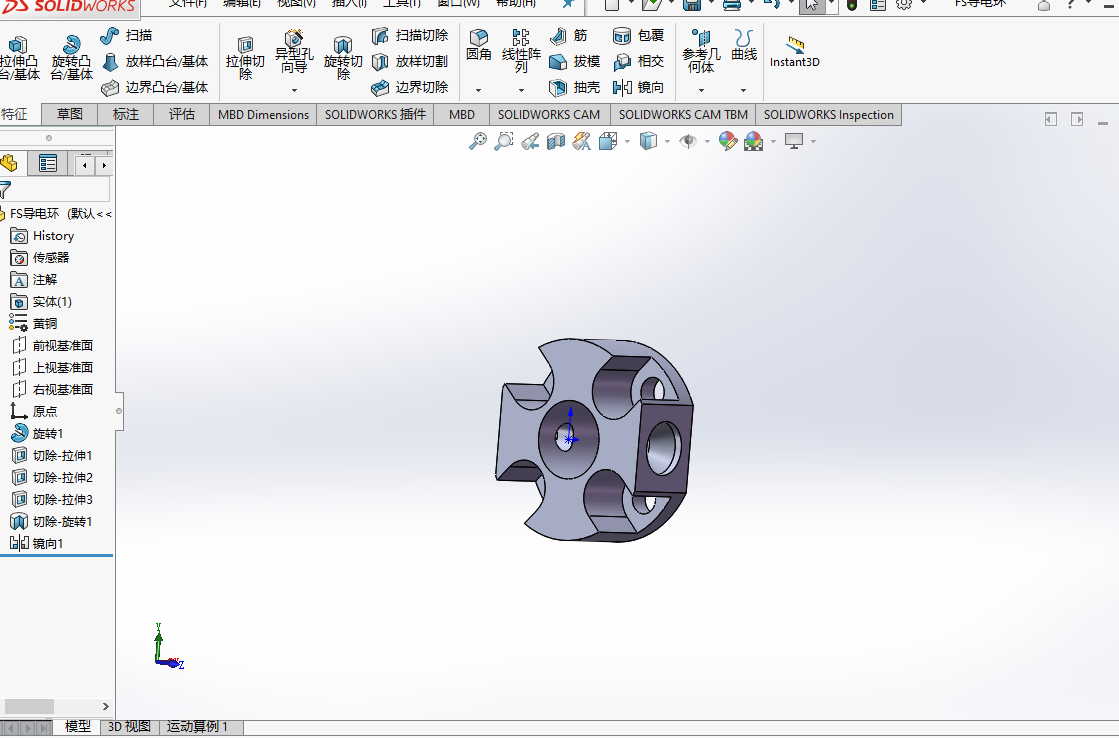Expand the 圆角 fillet dropdown arrow
The height and width of the screenshot is (738, 1119).
tap(478, 91)
